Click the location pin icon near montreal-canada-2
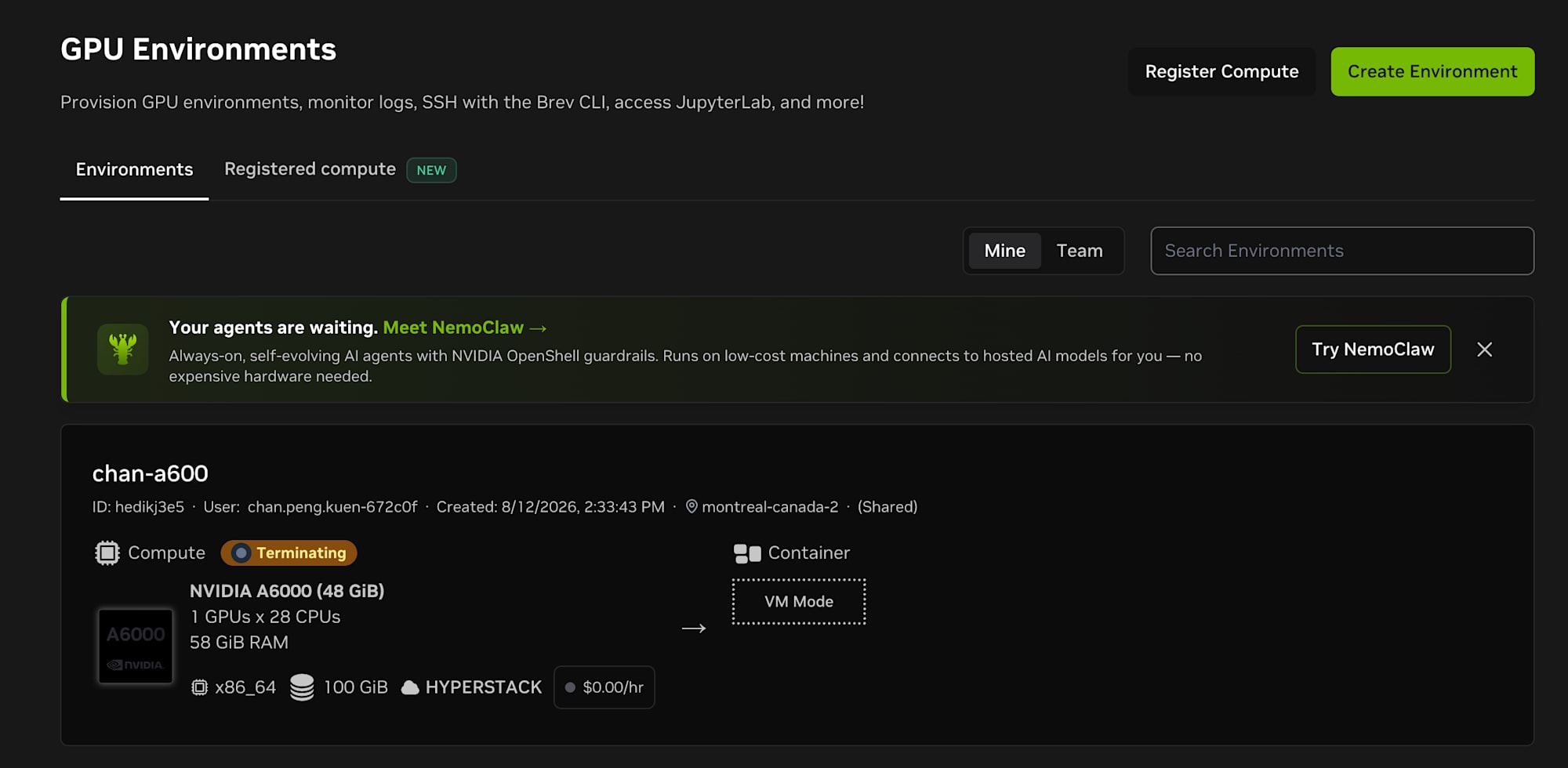This screenshot has height=768, width=1568. [691, 507]
